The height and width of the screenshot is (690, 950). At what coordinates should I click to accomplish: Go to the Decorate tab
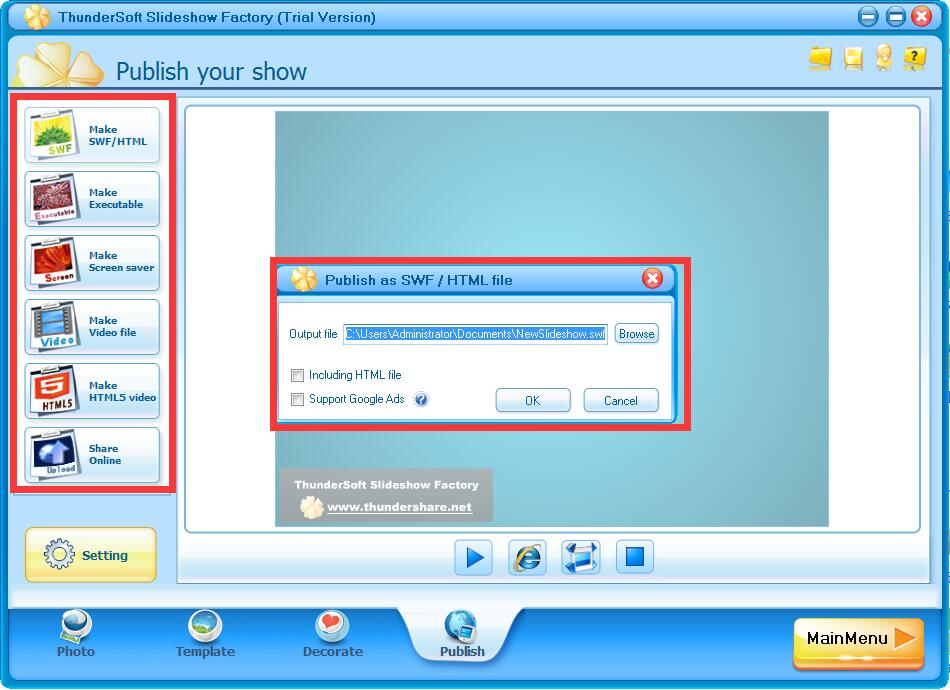[x=333, y=634]
